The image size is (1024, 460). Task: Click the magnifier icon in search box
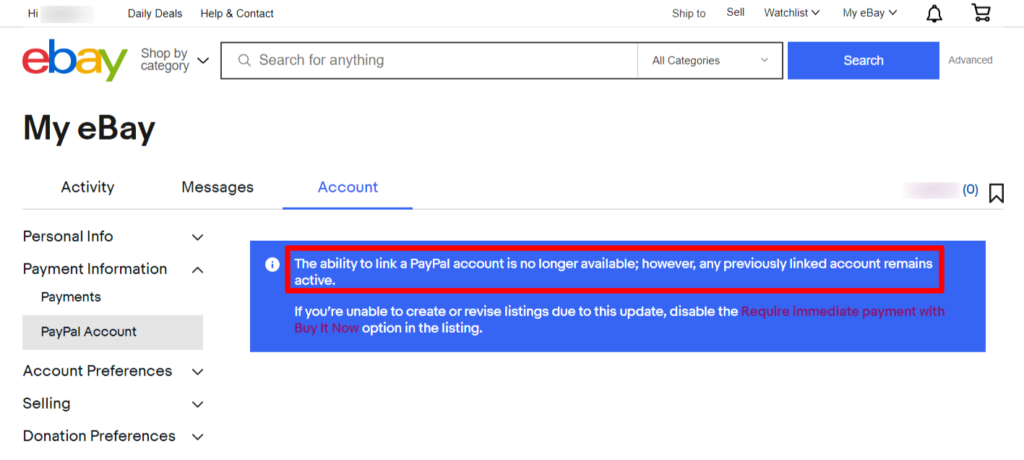click(244, 60)
